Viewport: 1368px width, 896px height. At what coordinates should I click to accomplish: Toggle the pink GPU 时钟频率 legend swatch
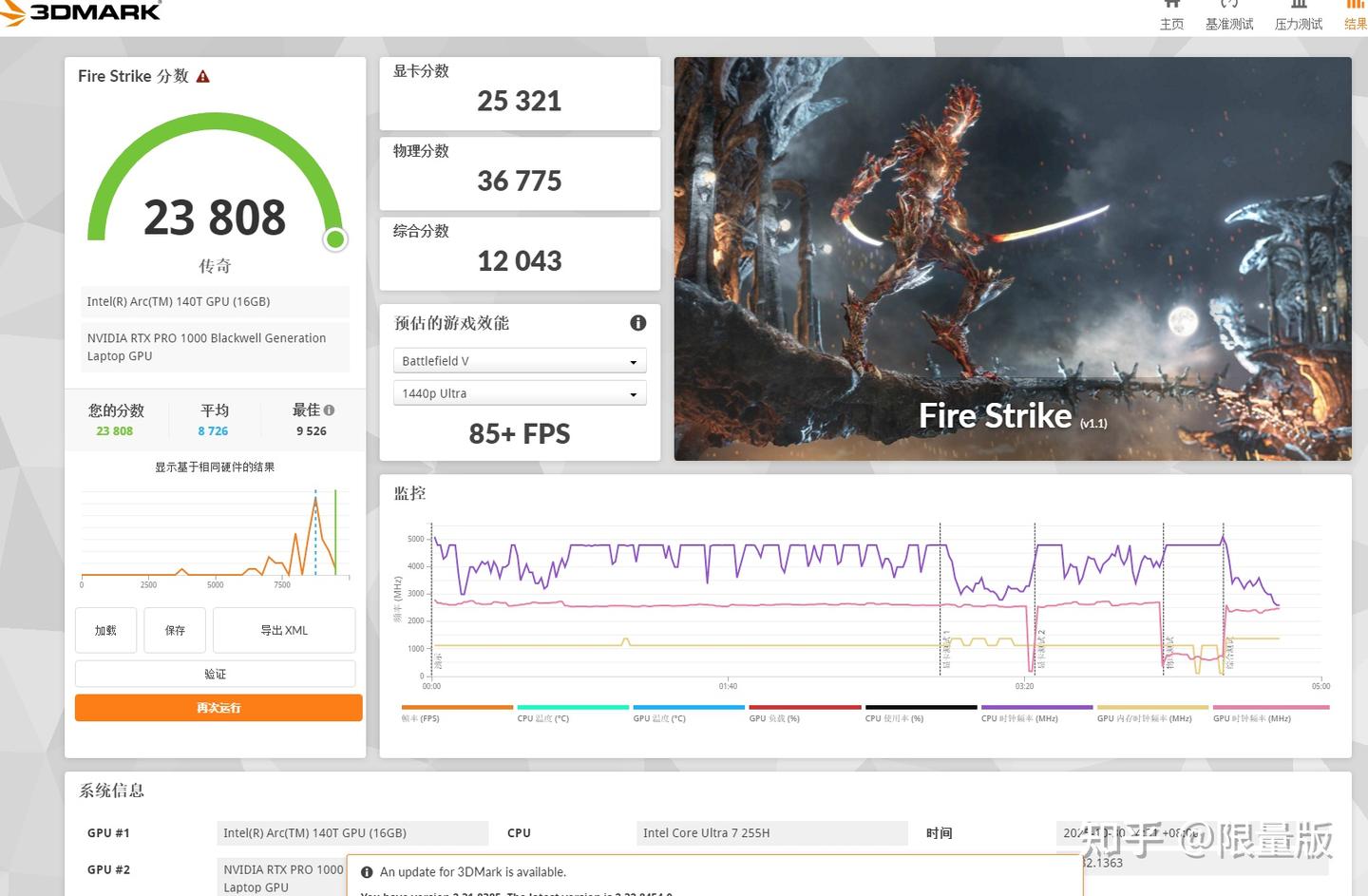click(x=1271, y=708)
